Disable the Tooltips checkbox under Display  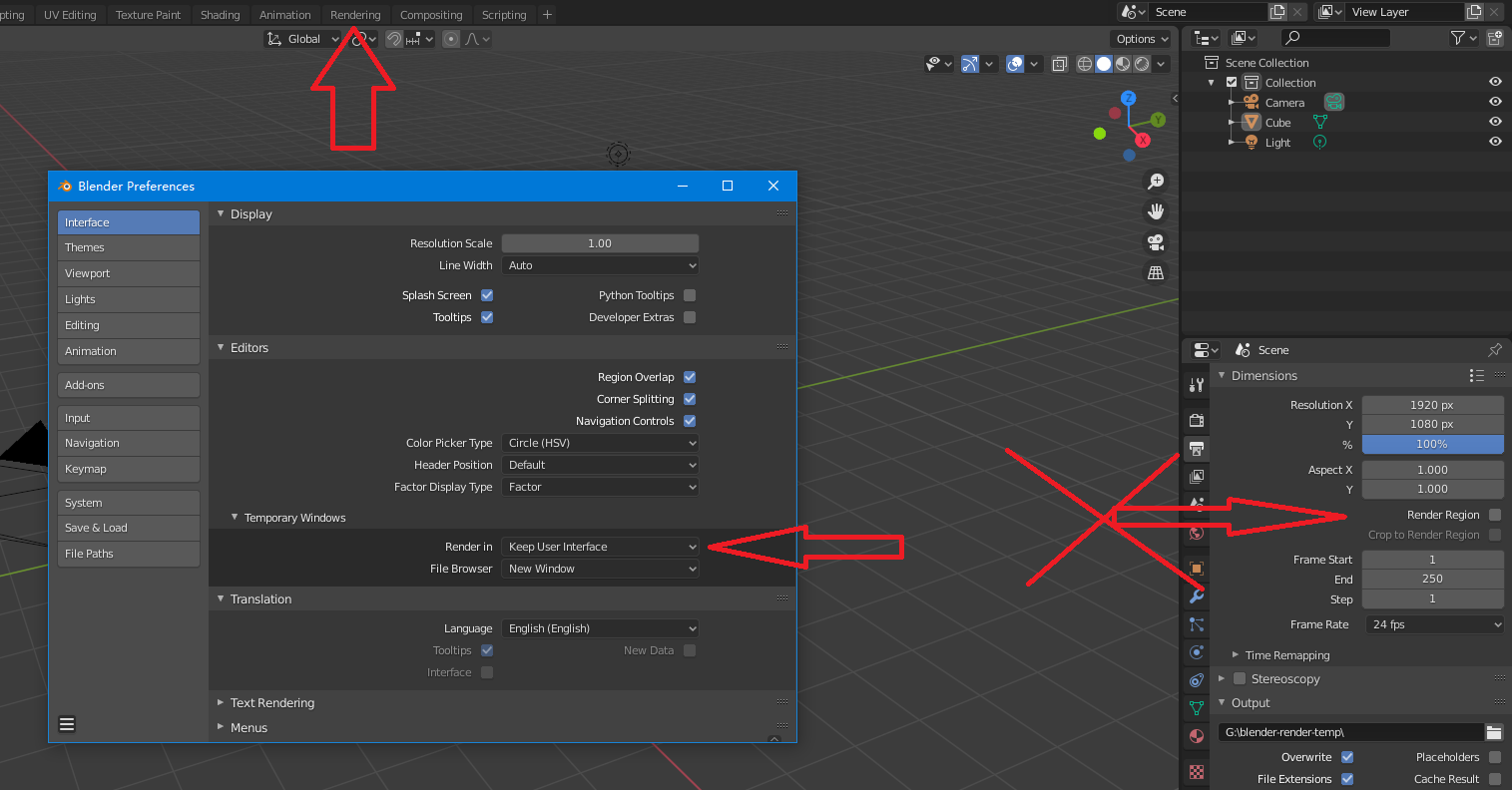(487, 317)
